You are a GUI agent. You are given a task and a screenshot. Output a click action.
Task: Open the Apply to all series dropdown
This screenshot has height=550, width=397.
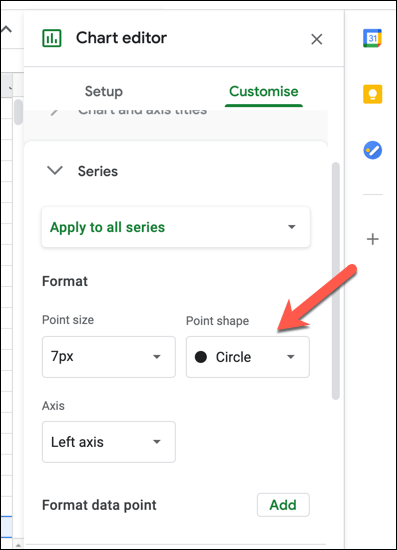(x=176, y=227)
